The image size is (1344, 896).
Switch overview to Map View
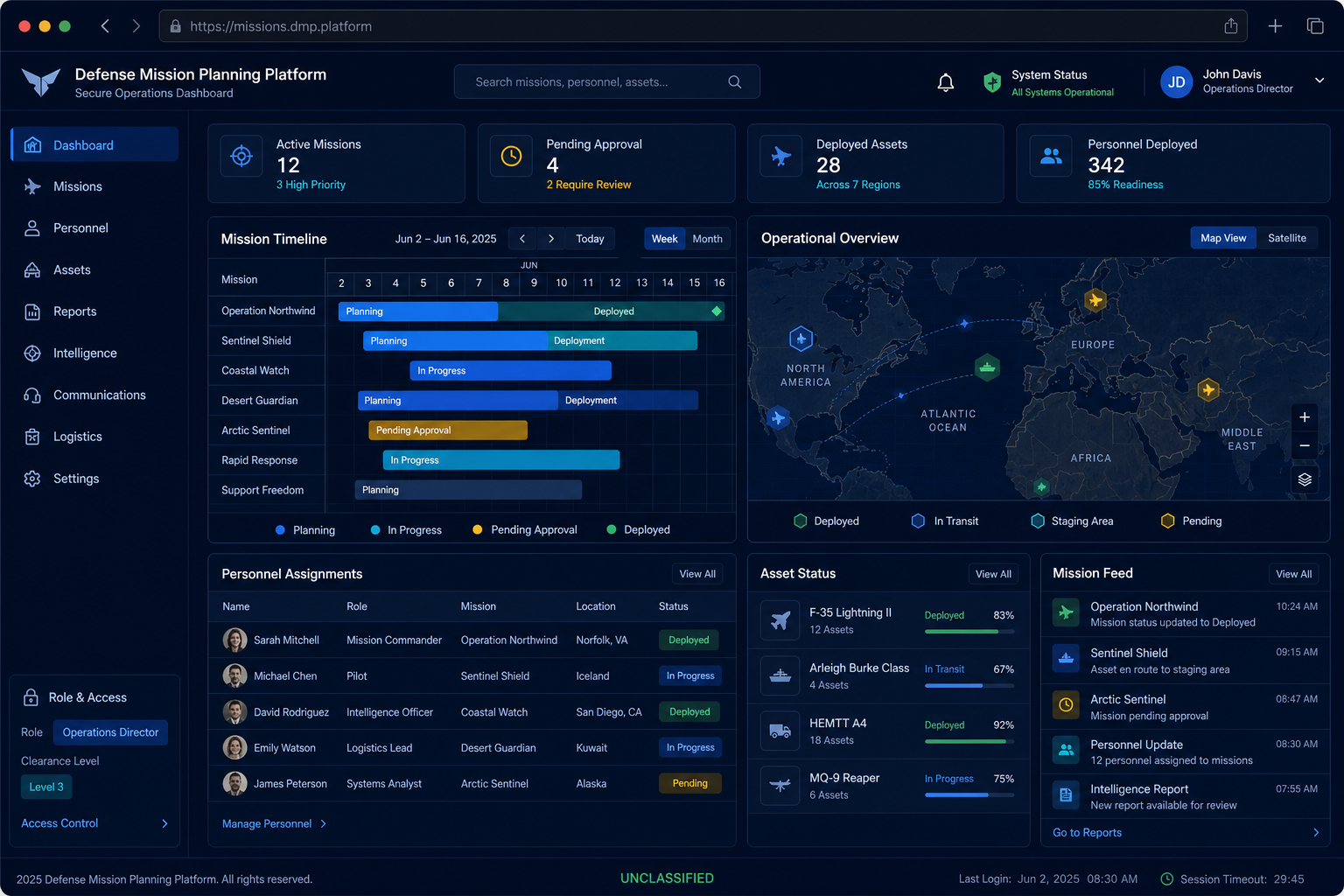tap(1223, 238)
